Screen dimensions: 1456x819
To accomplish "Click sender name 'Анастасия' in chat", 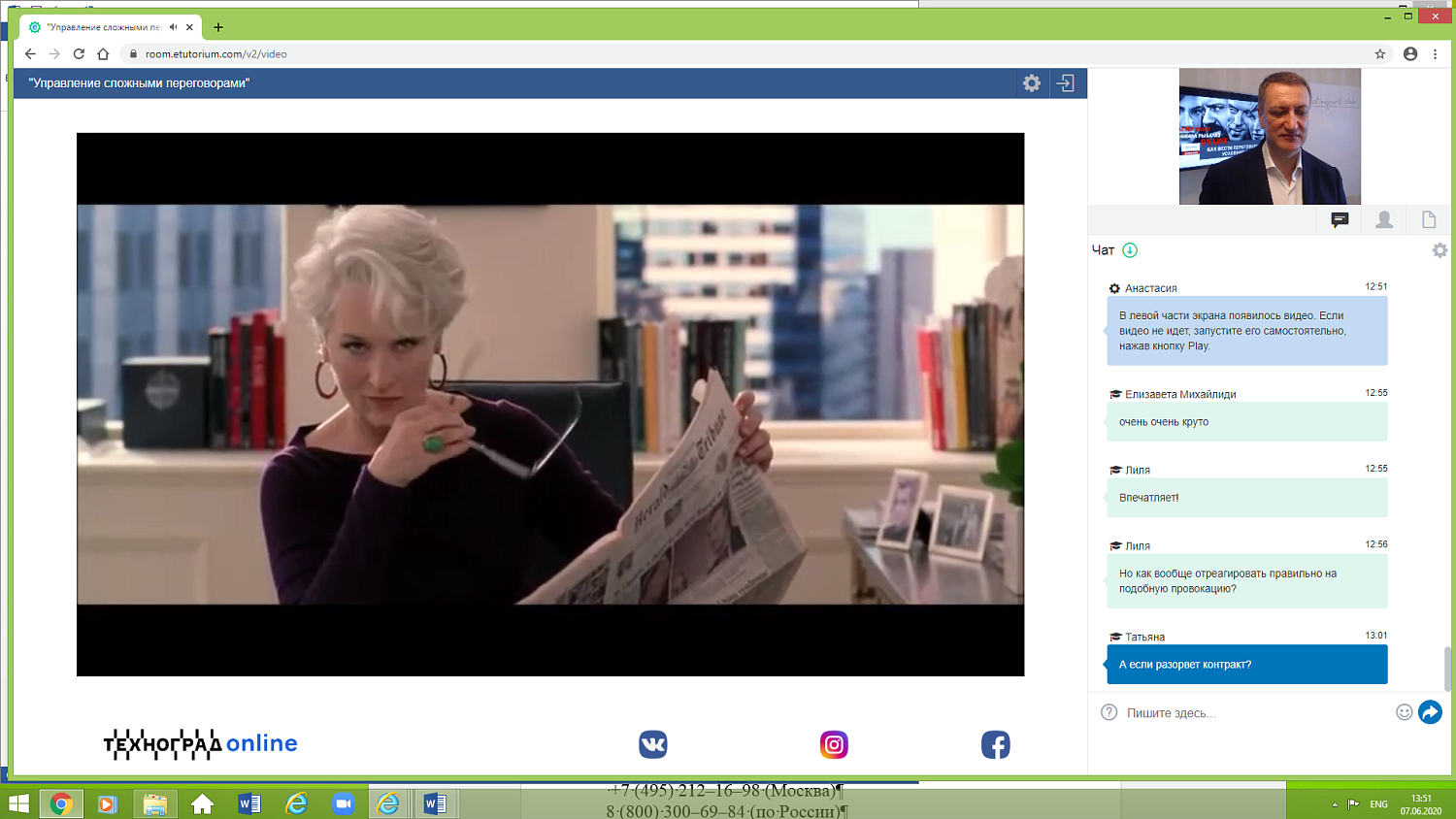I will tap(1150, 288).
